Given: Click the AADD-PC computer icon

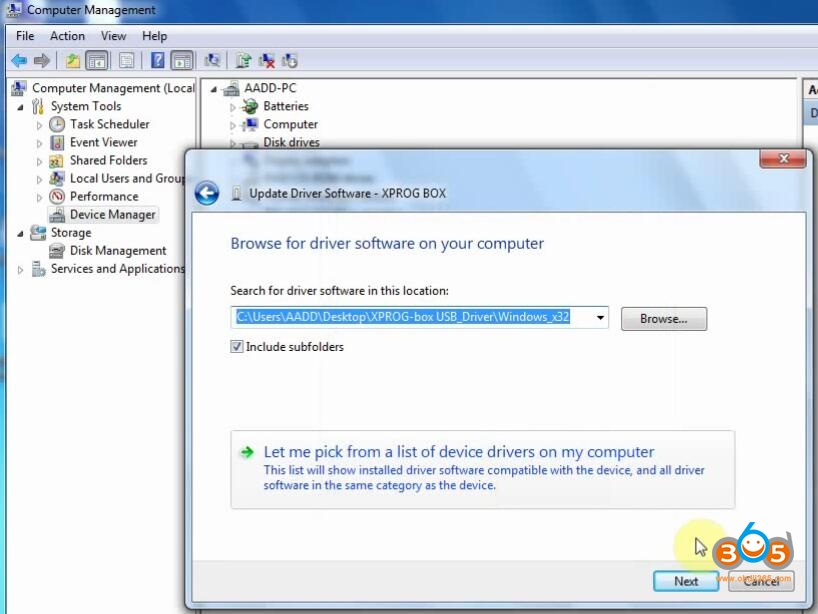Looking at the screenshot, I should point(231,89).
